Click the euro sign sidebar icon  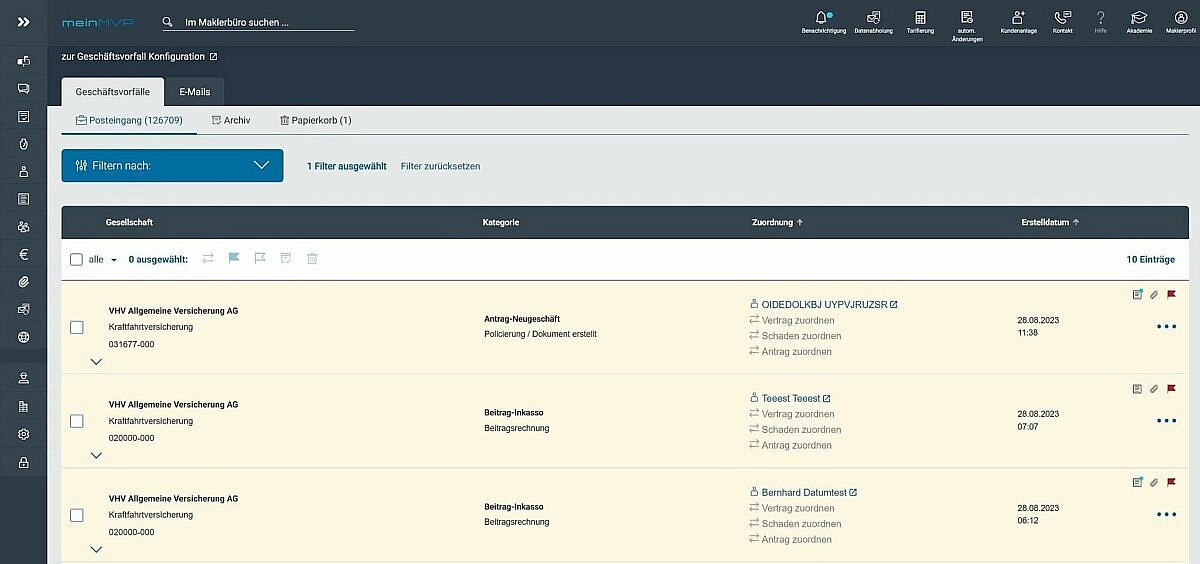tap(23, 254)
